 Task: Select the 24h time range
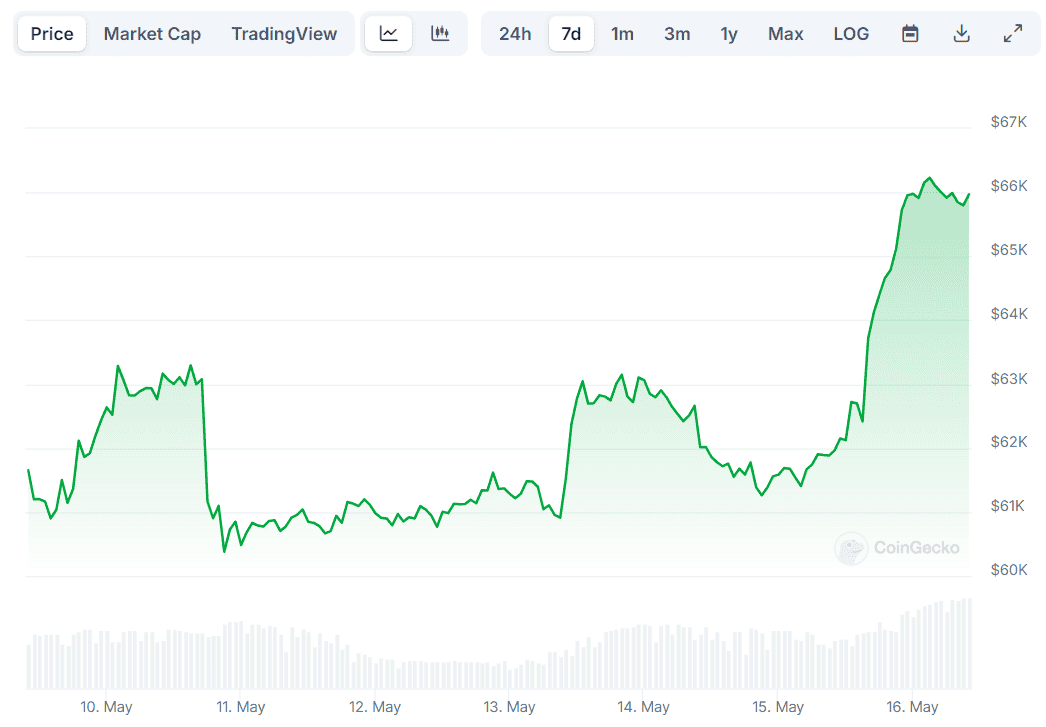tap(515, 34)
